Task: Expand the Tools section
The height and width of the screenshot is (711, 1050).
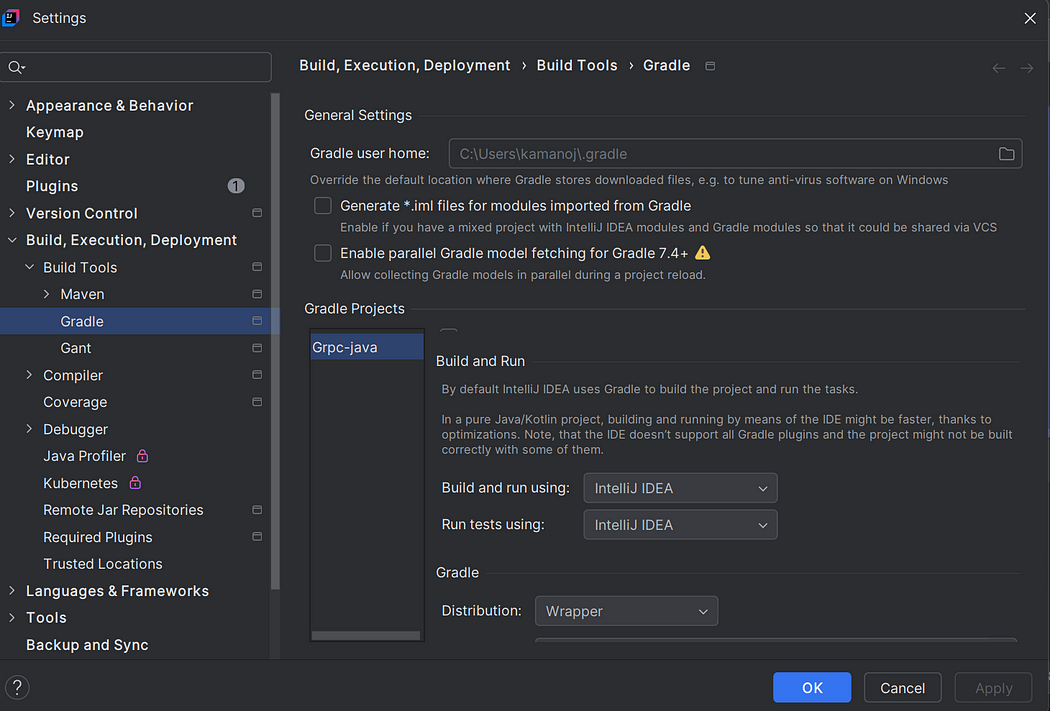Action: [12, 618]
